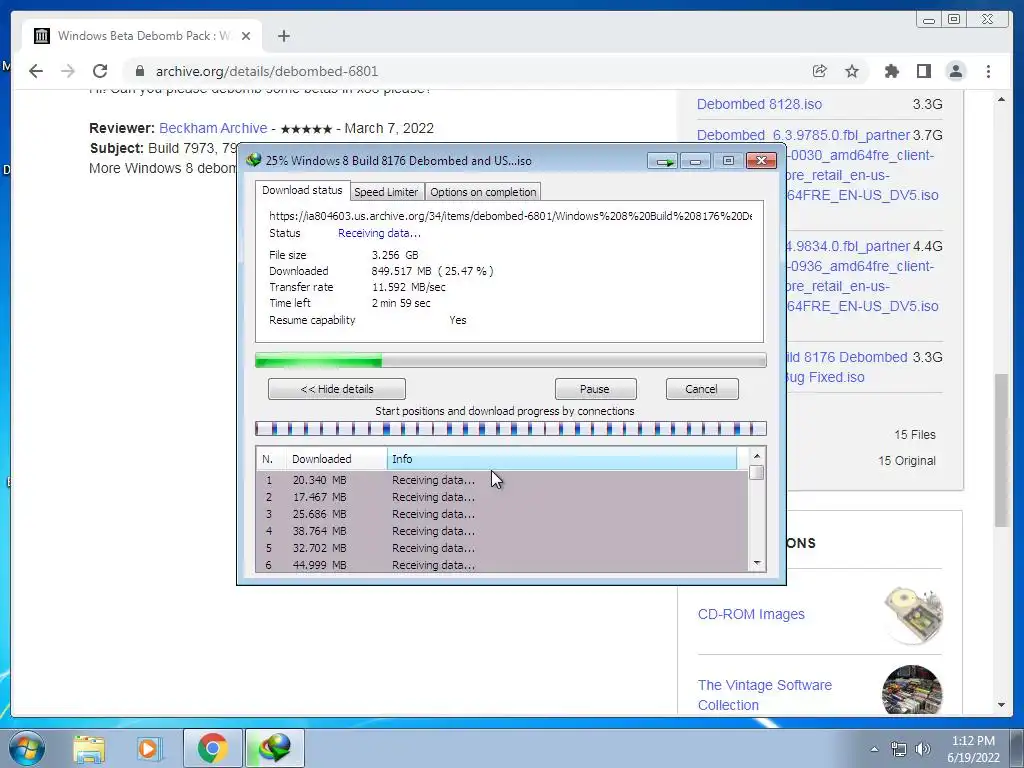Open the Debombed 8128.iso link
Image resolution: width=1024 pixels, height=768 pixels.
760,104
